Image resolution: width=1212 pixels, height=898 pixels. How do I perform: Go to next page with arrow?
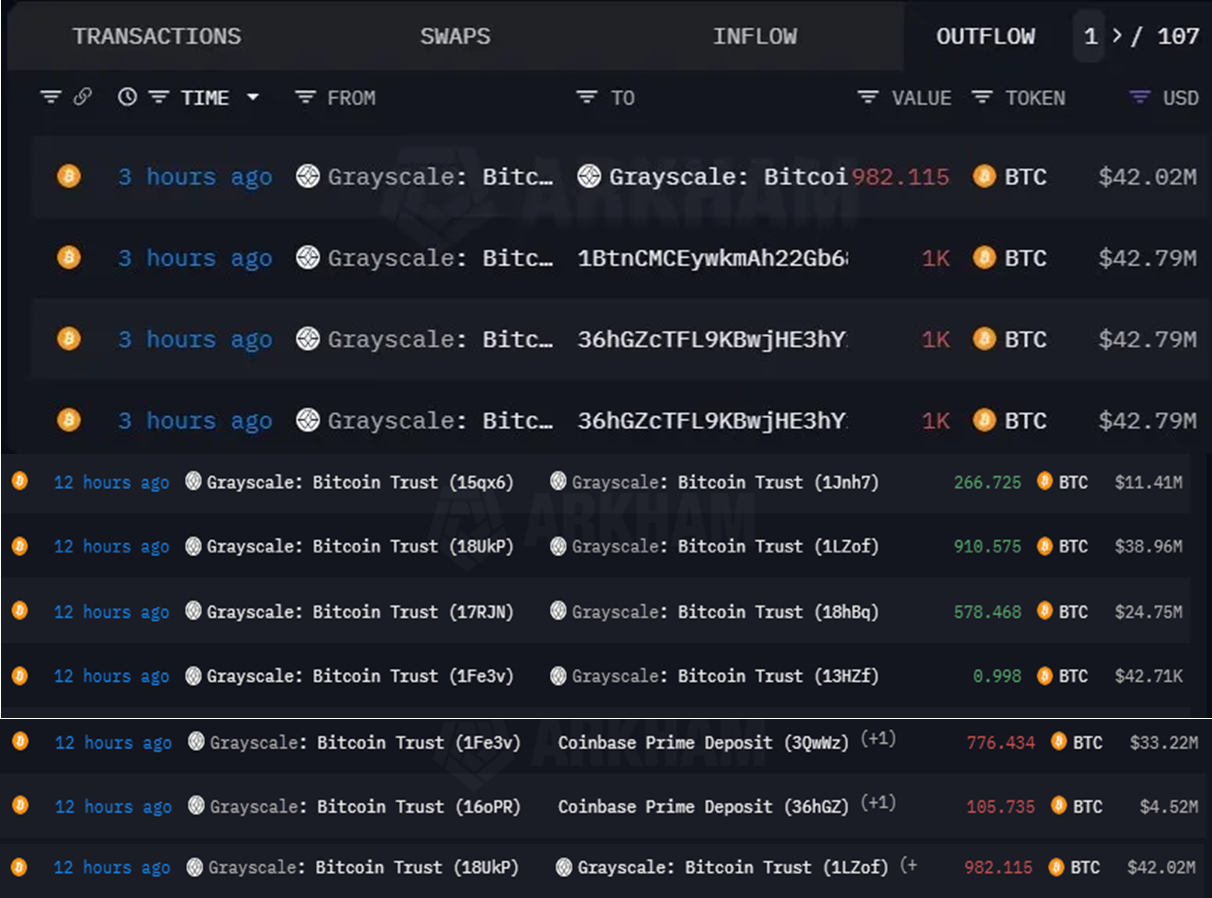(1117, 37)
